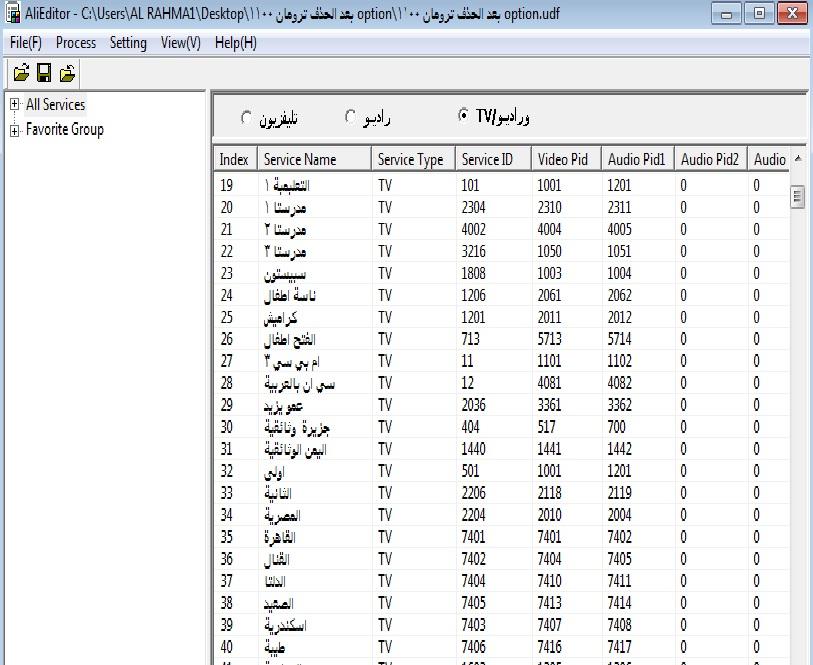Click Service ID 1808 in row 23
The image size is (813, 665).
[x=473, y=273]
